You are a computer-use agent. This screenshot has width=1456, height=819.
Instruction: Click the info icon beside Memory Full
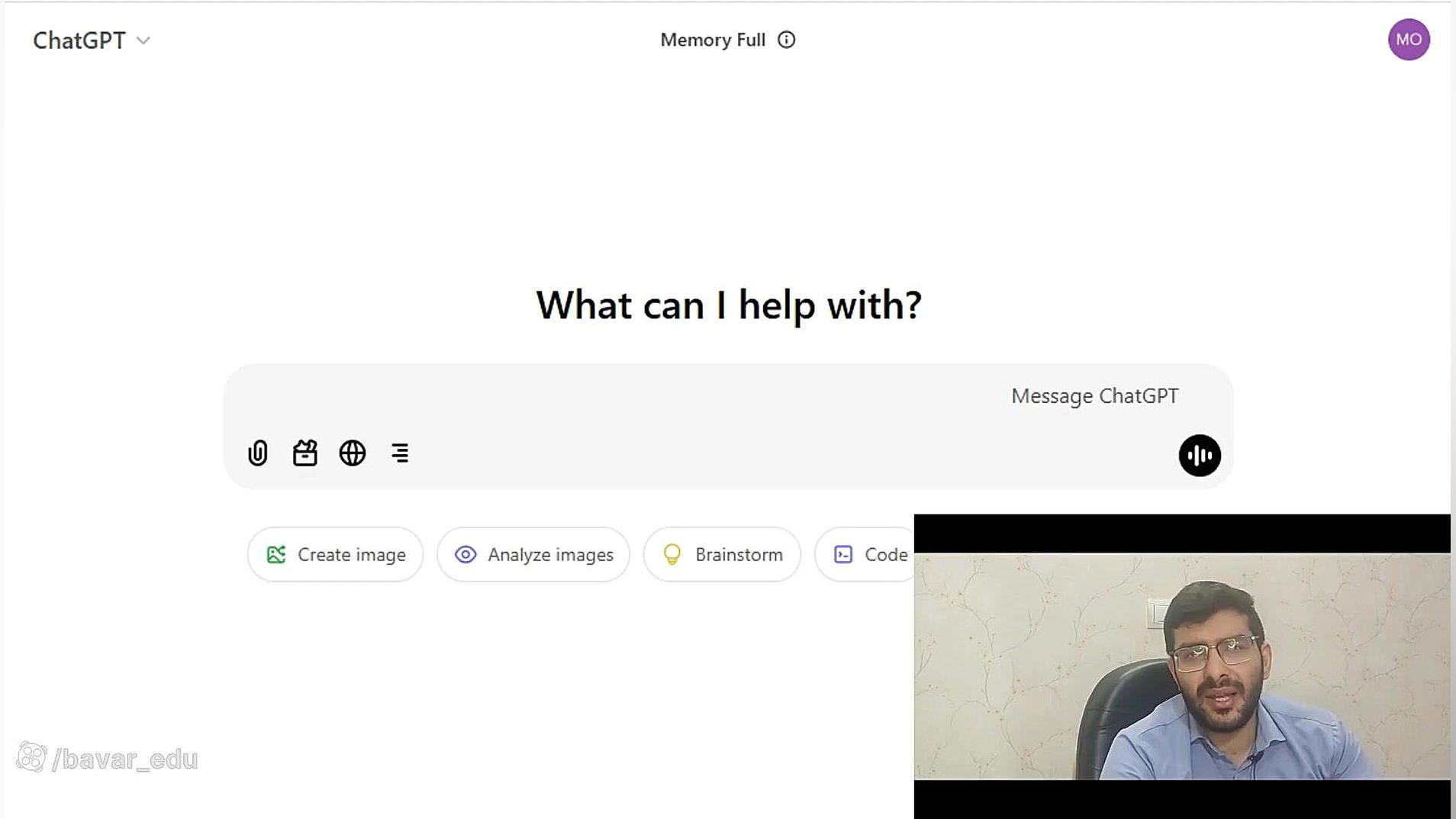787,40
